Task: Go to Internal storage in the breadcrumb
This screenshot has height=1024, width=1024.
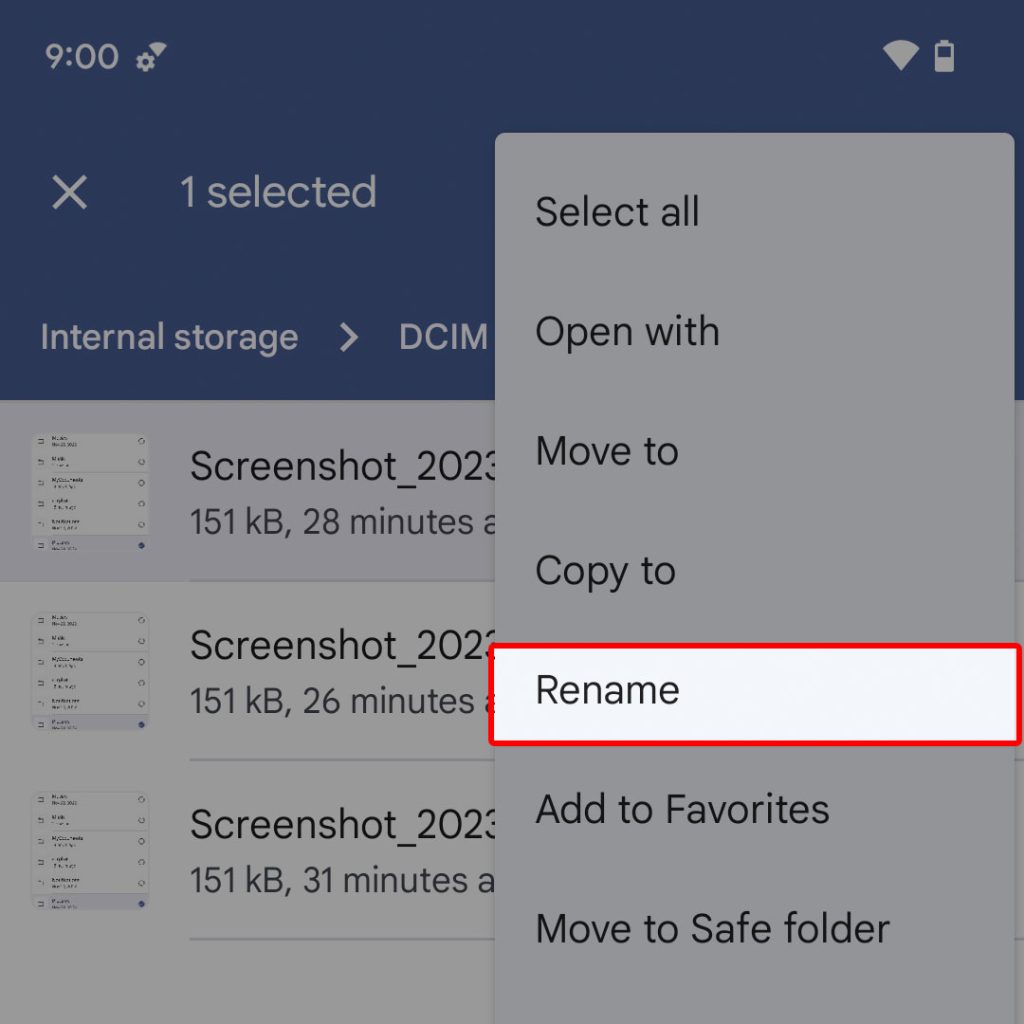Action: (x=169, y=337)
